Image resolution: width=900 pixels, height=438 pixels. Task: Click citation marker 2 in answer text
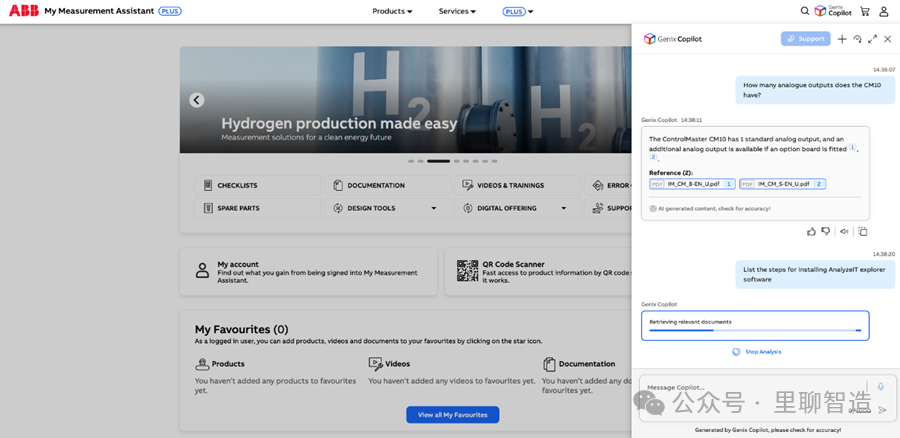coord(653,157)
